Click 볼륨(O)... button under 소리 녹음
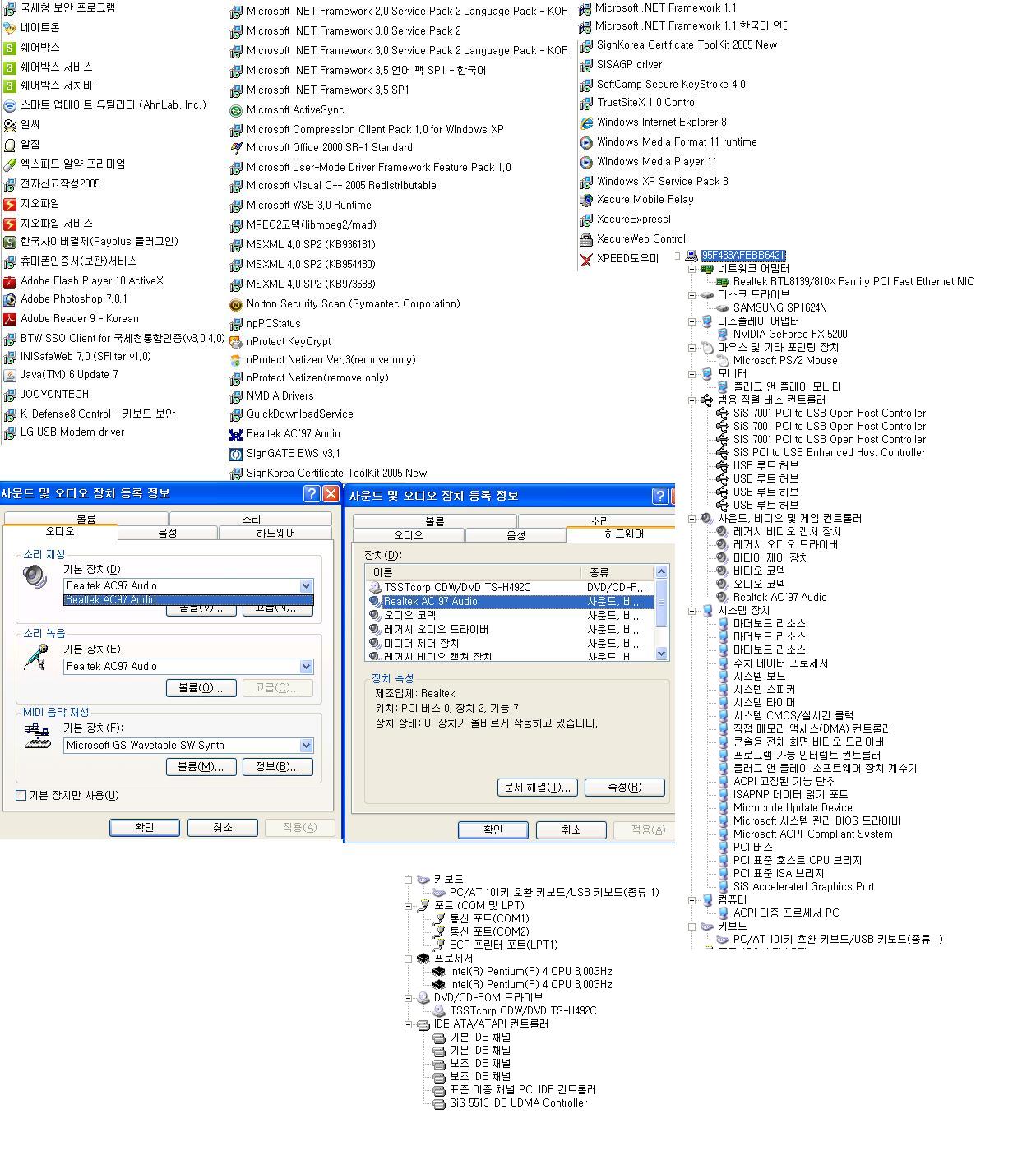The height and width of the screenshot is (1160, 1036). [x=201, y=688]
